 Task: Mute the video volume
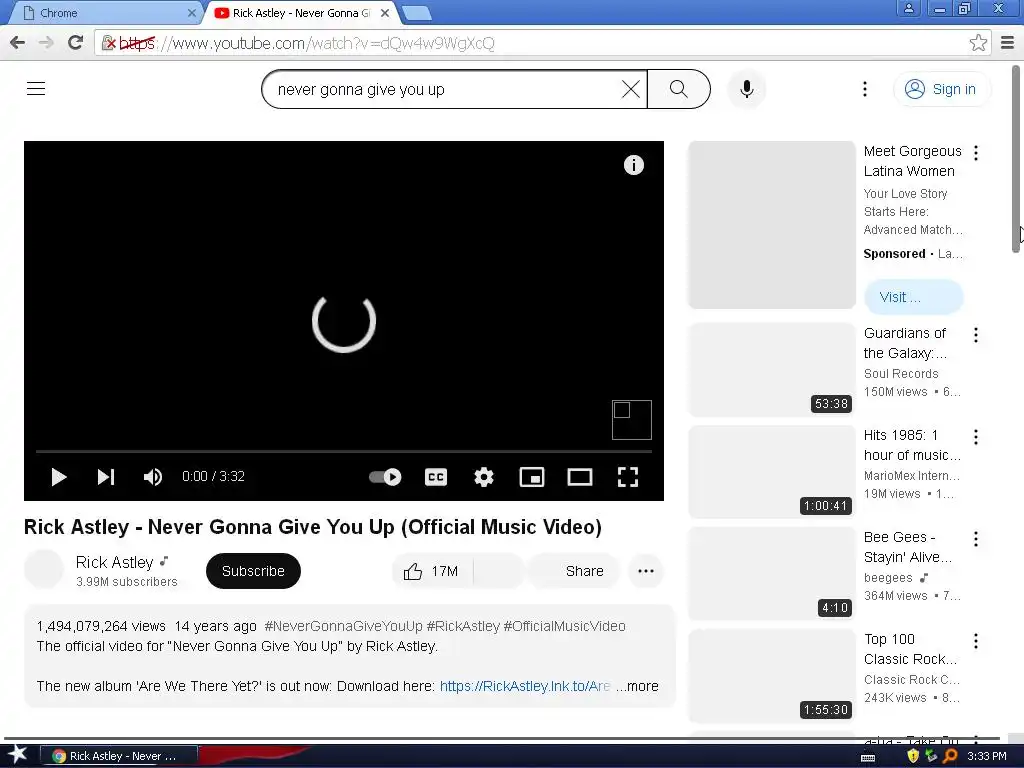tap(153, 477)
